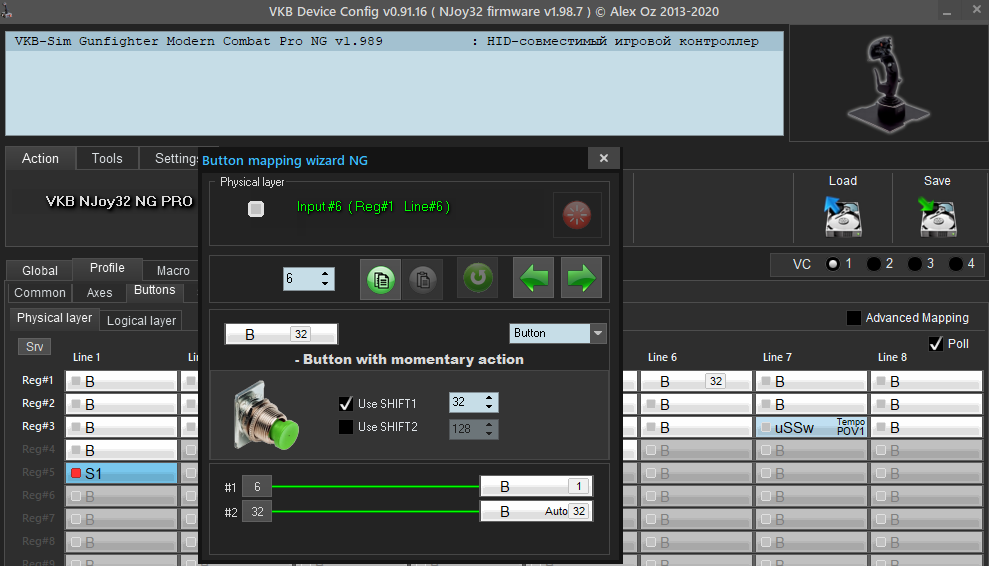Click the Srv button
This screenshot has width=989, height=566.
pos(35,346)
